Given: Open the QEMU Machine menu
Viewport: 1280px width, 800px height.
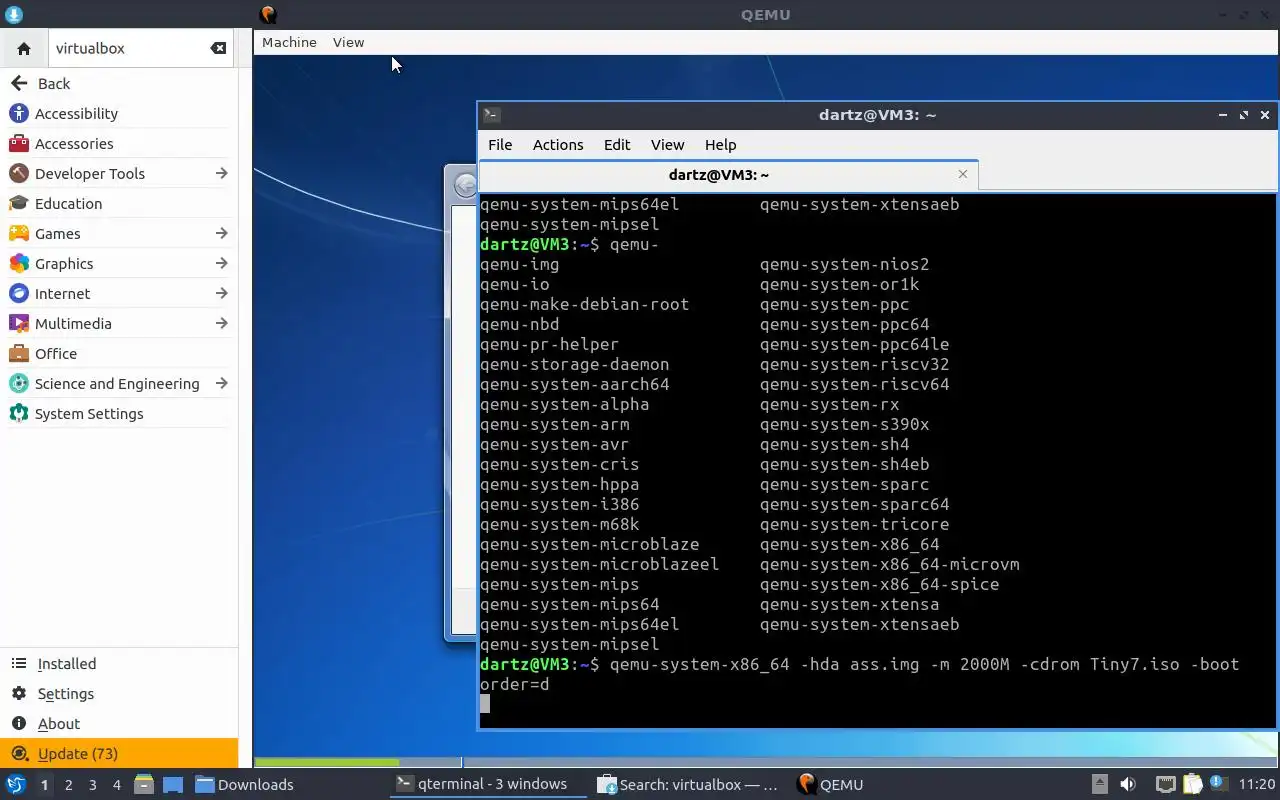Looking at the screenshot, I should (x=289, y=42).
